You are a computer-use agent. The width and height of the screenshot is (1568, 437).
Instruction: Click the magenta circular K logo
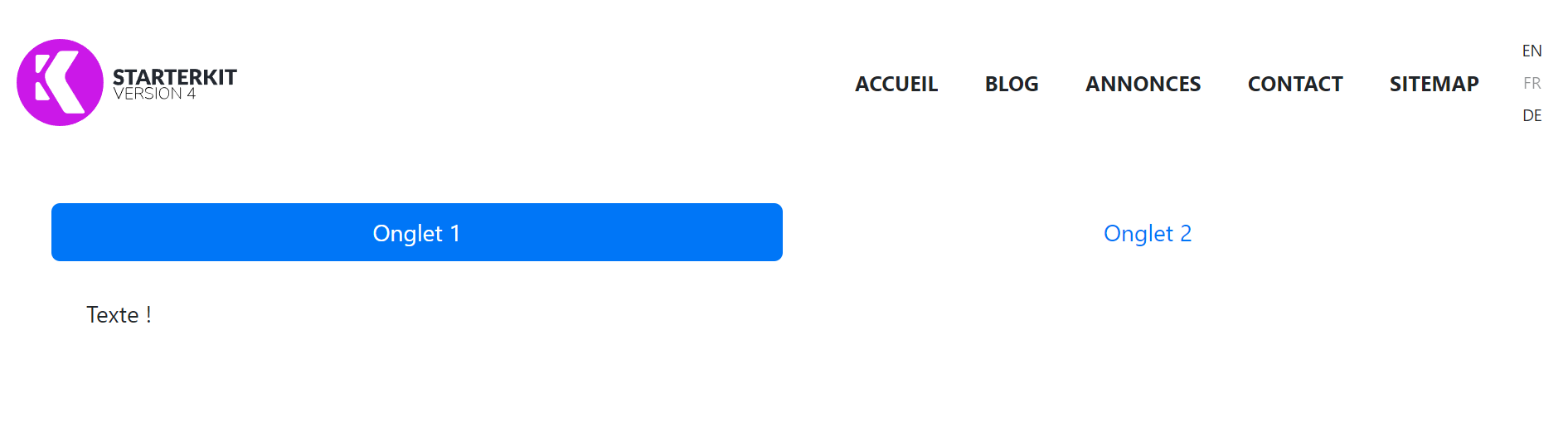(60, 82)
